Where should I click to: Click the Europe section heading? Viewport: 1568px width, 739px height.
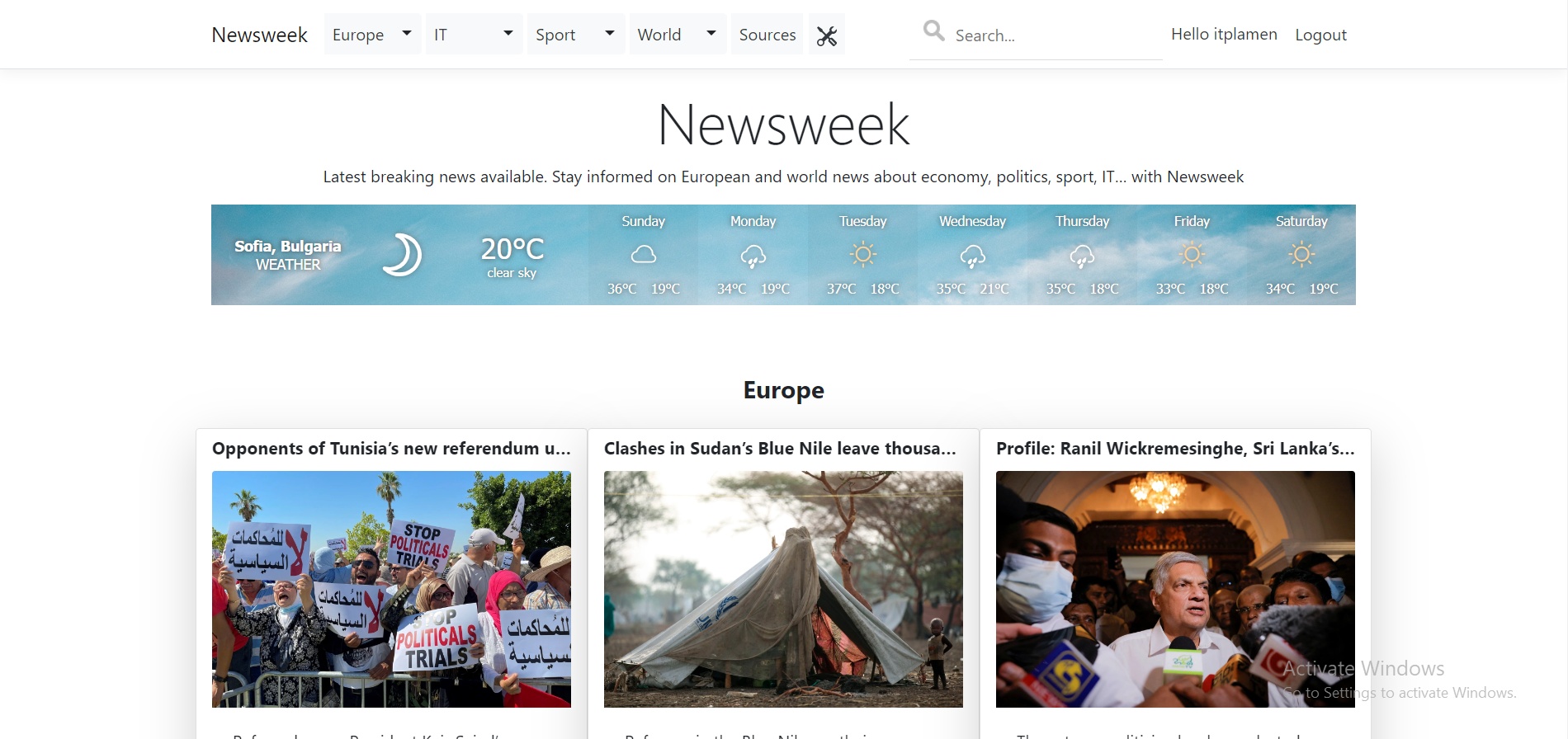click(x=783, y=389)
